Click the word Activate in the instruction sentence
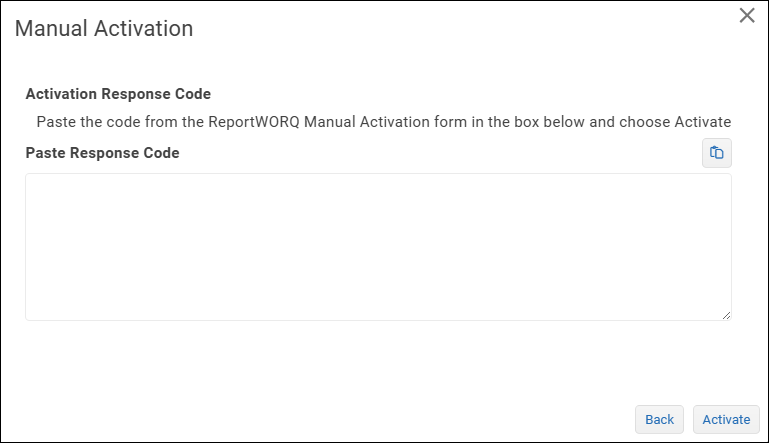The height and width of the screenshot is (443, 769). coord(703,122)
